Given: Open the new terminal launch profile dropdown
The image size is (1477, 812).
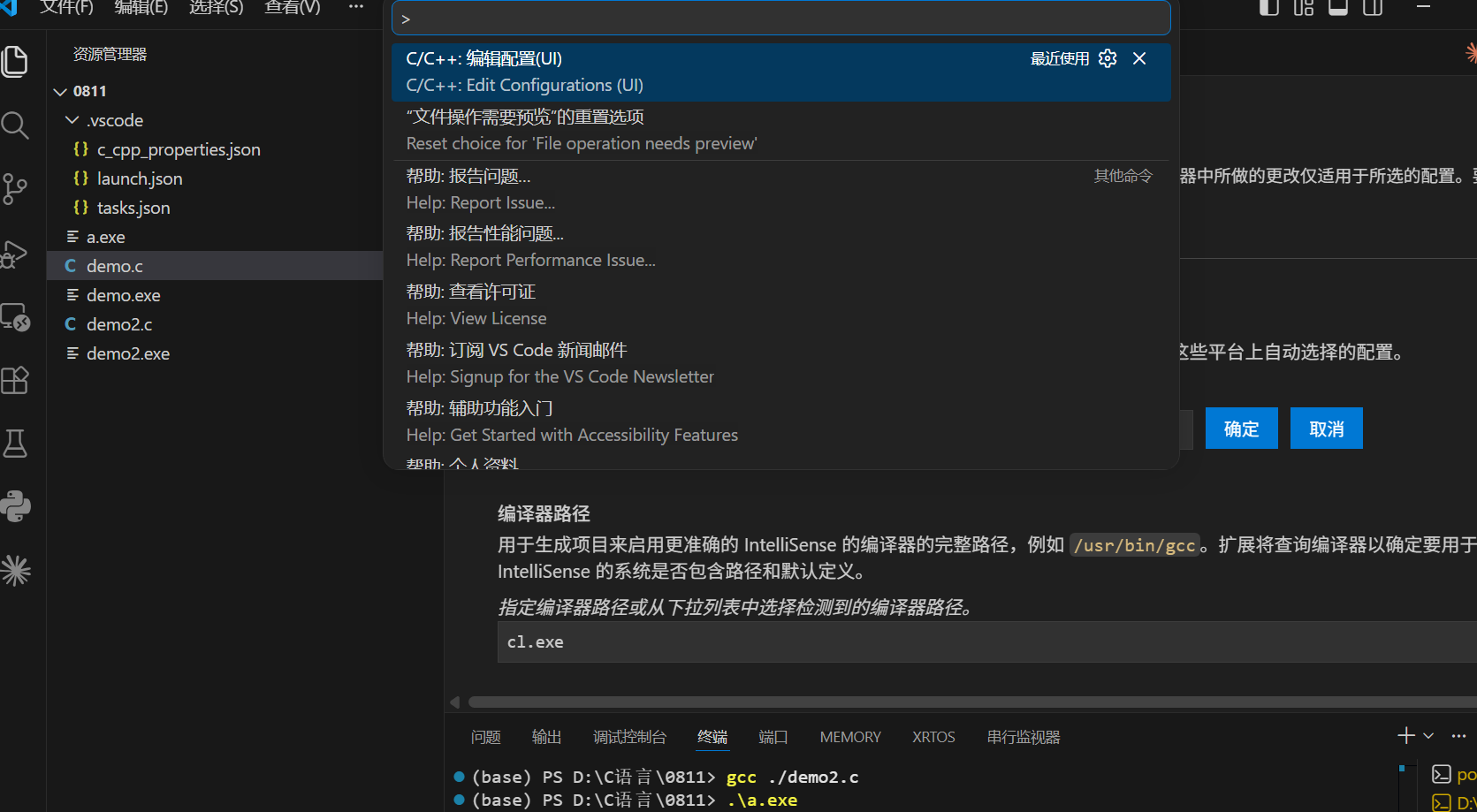Looking at the screenshot, I should 1428,735.
